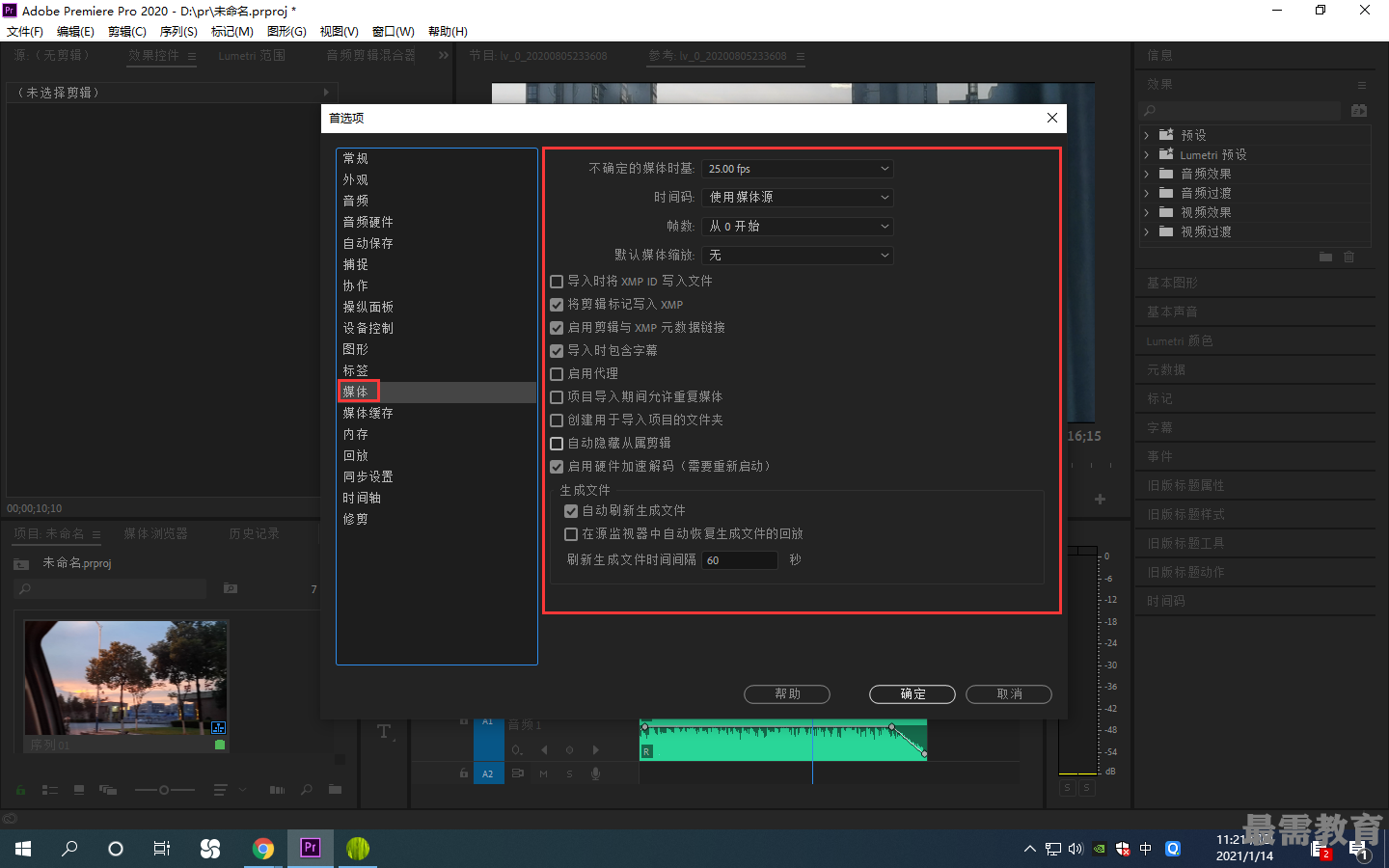Uncheck 启用剪辑与 XMP 元数据链接
1389x868 pixels.
click(557, 328)
